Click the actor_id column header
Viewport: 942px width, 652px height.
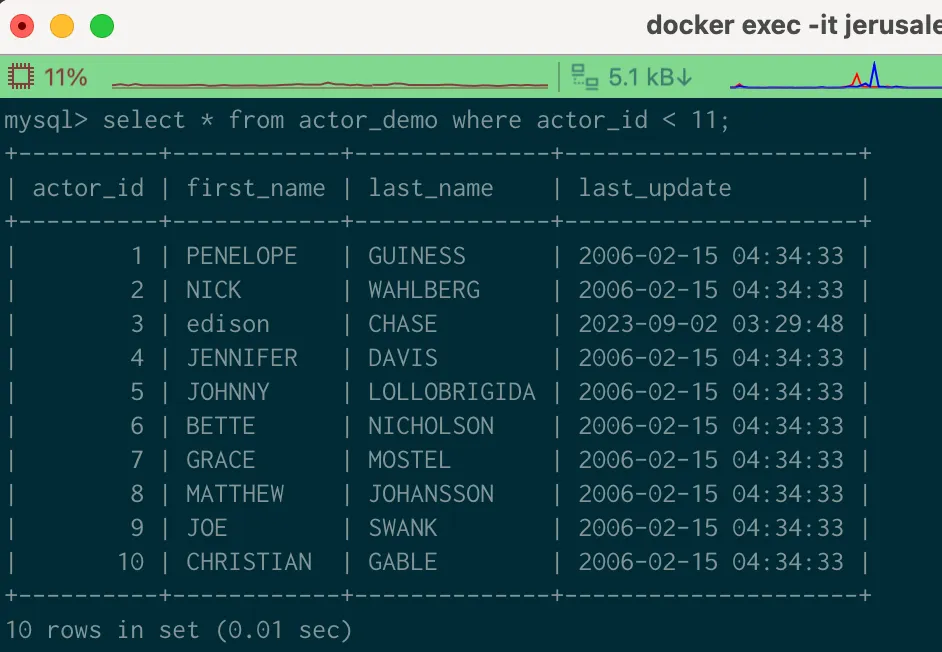pyautogui.click(x=88, y=188)
